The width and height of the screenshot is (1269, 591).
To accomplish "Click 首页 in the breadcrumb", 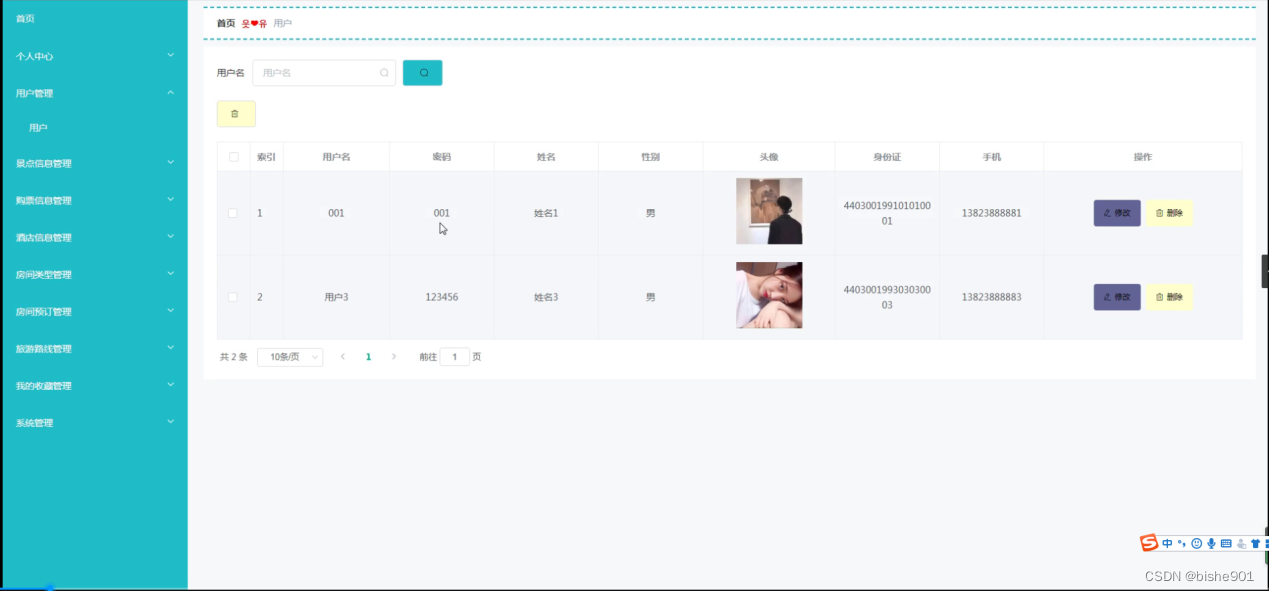I will pyautogui.click(x=226, y=23).
